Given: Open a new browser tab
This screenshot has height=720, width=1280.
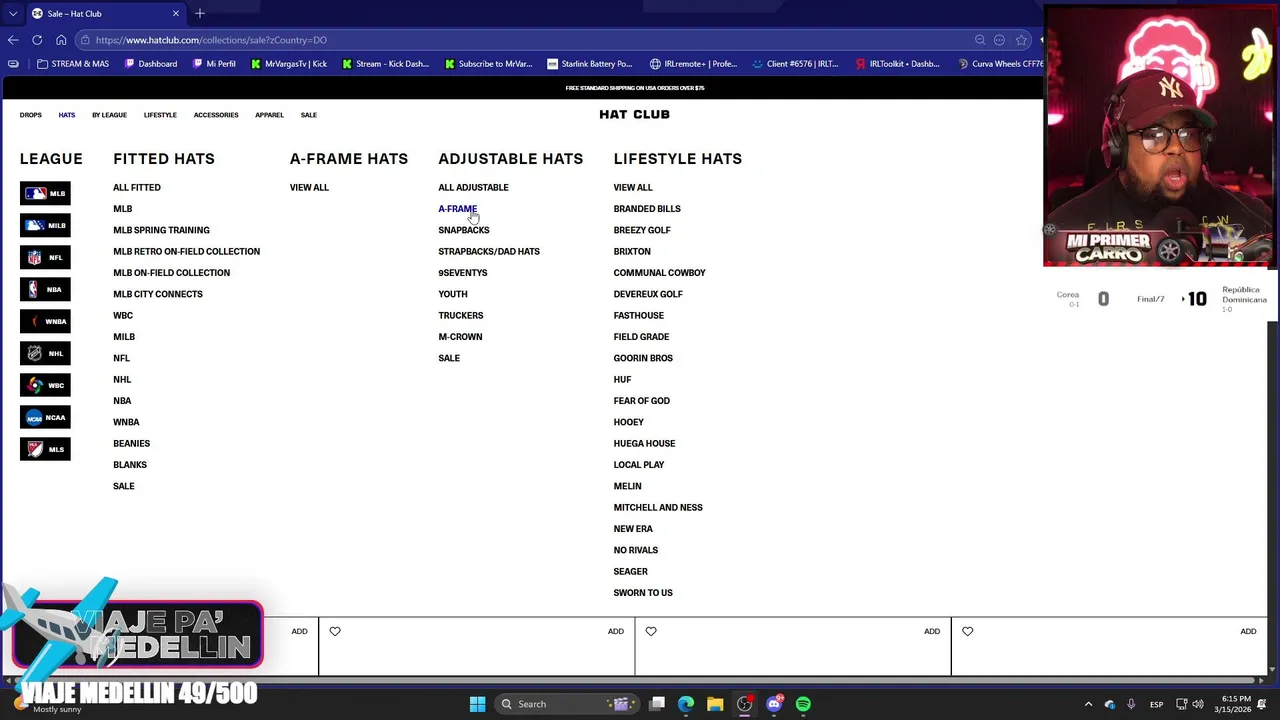Looking at the screenshot, I should [200, 13].
